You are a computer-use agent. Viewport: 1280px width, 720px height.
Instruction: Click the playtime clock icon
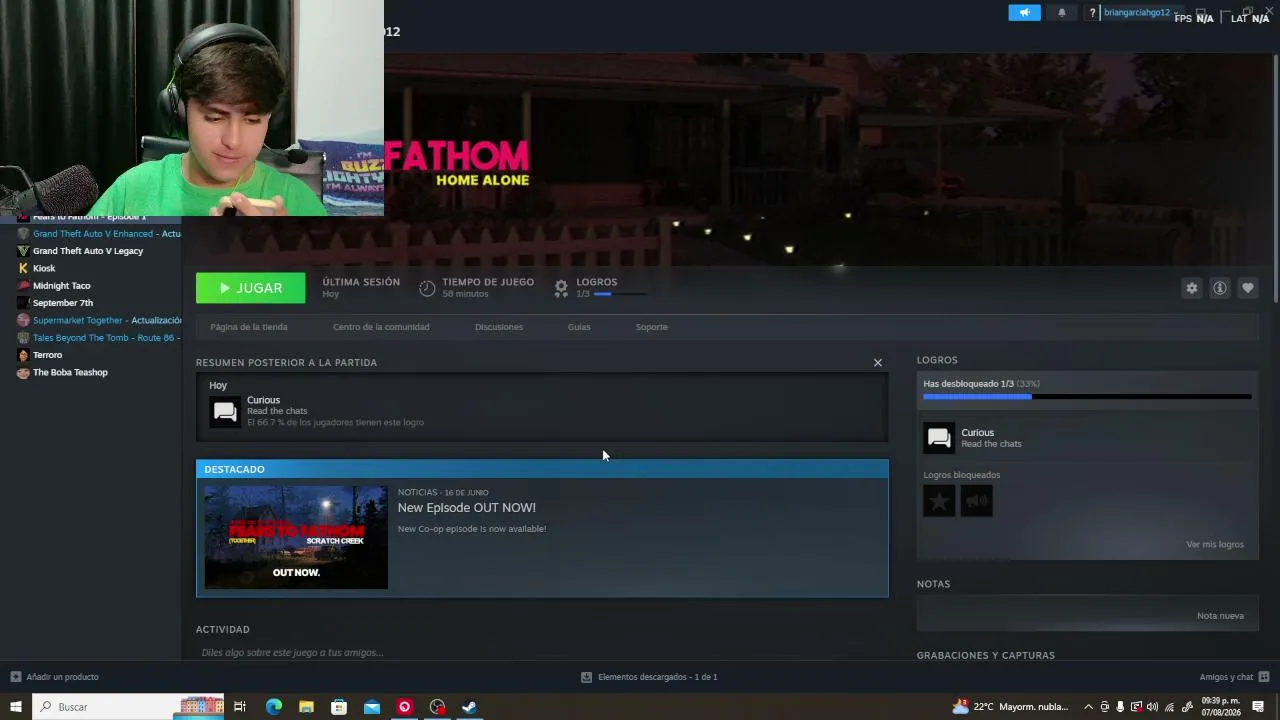427,288
